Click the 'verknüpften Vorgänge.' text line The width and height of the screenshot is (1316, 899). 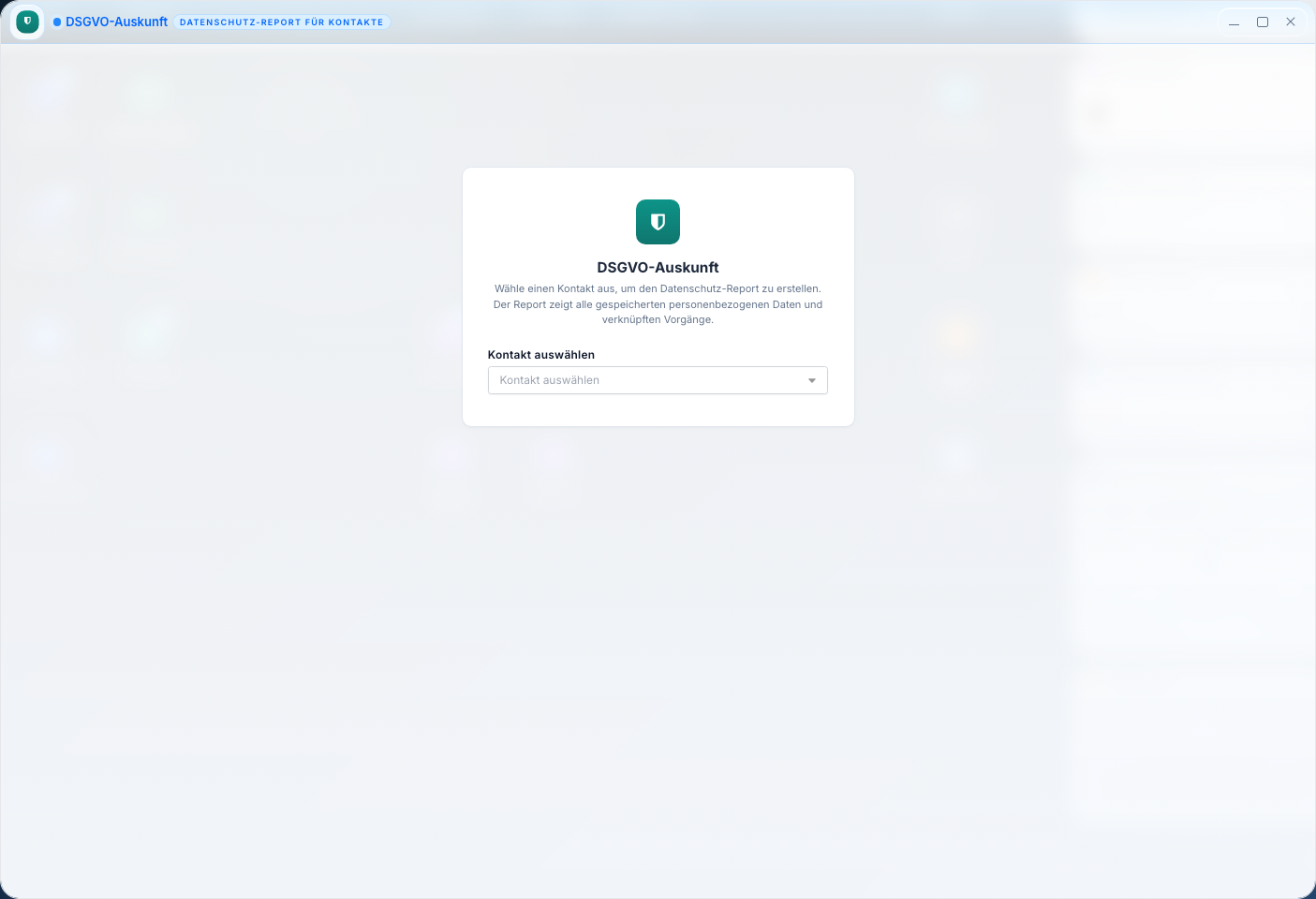(x=658, y=319)
